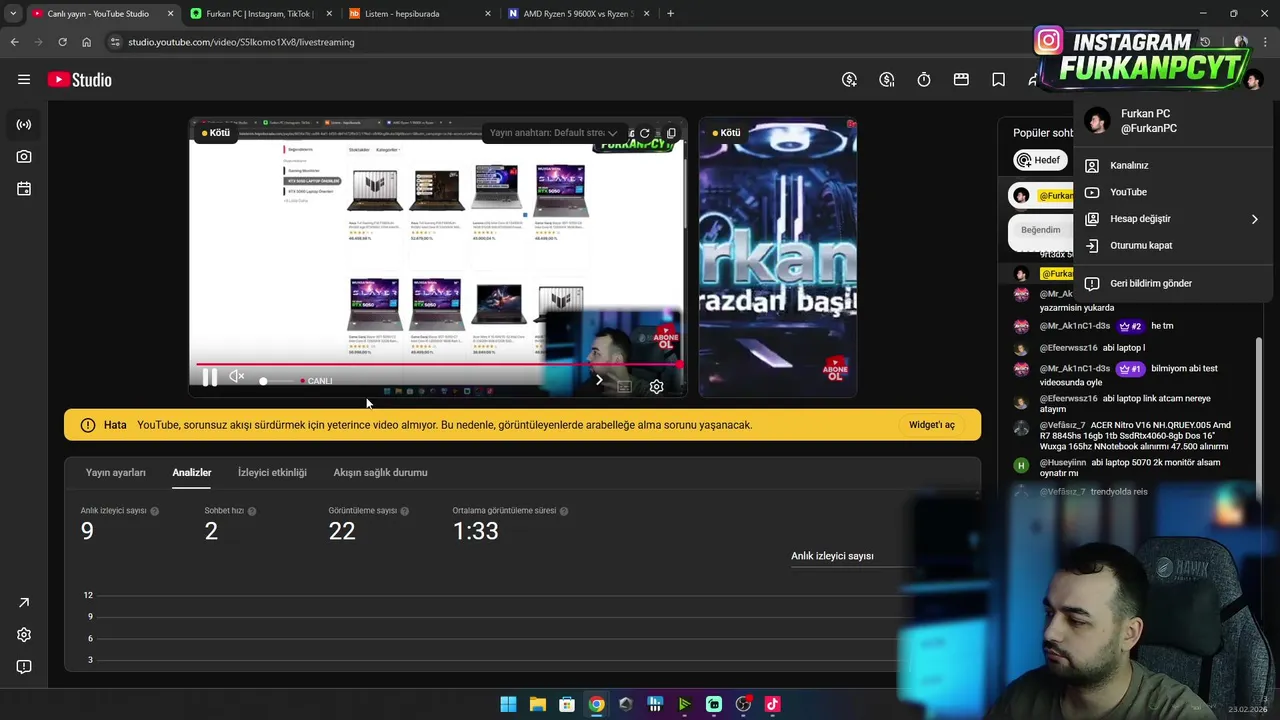The height and width of the screenshot is (720, 1280).
Task: Select Kanalınız in account menu
Action: coord(1173,166)
